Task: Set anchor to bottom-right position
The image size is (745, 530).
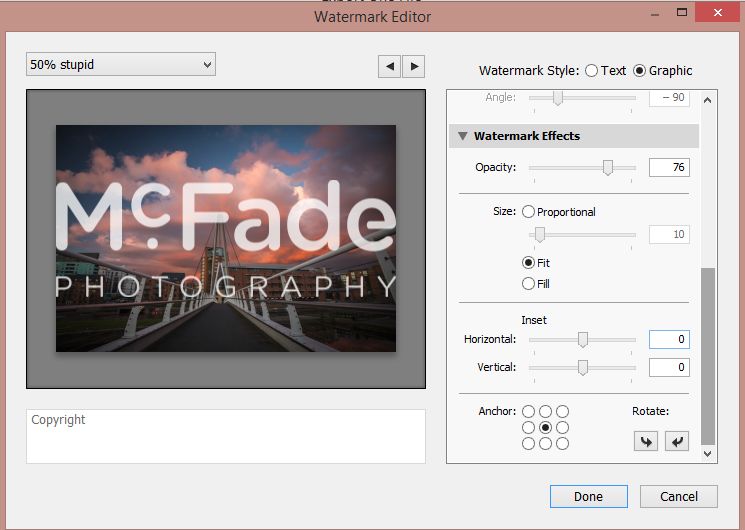Action: coord(562,444)
